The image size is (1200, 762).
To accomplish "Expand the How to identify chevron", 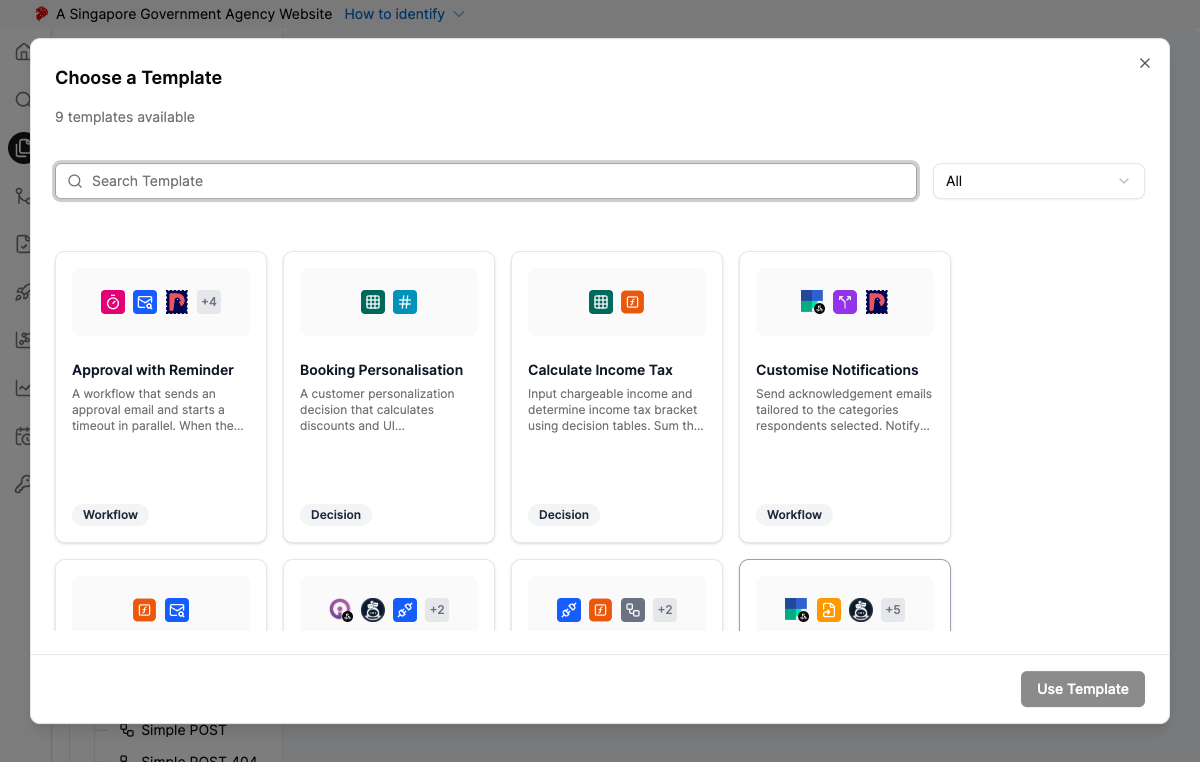I will click(x=459, y=14).
